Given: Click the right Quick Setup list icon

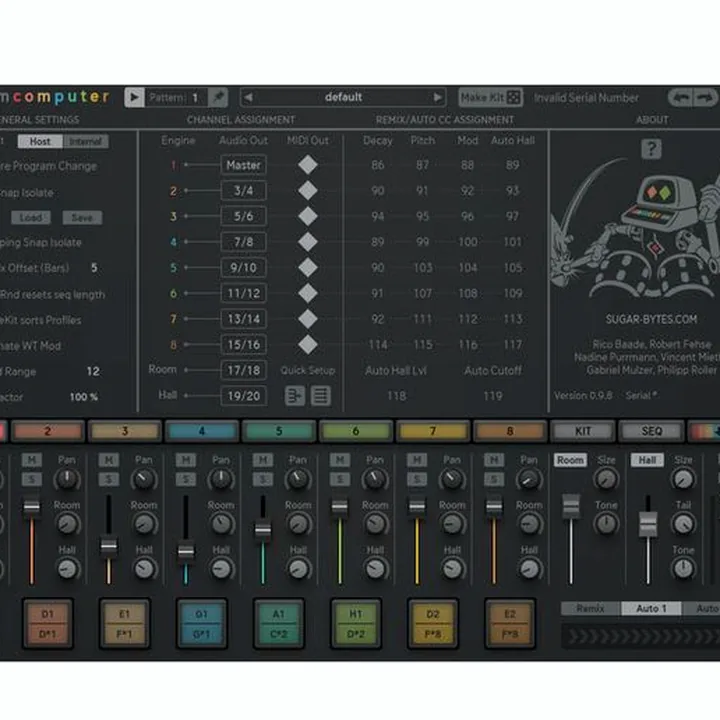Looking at the screenshot, I should click(x=321, y=396).
